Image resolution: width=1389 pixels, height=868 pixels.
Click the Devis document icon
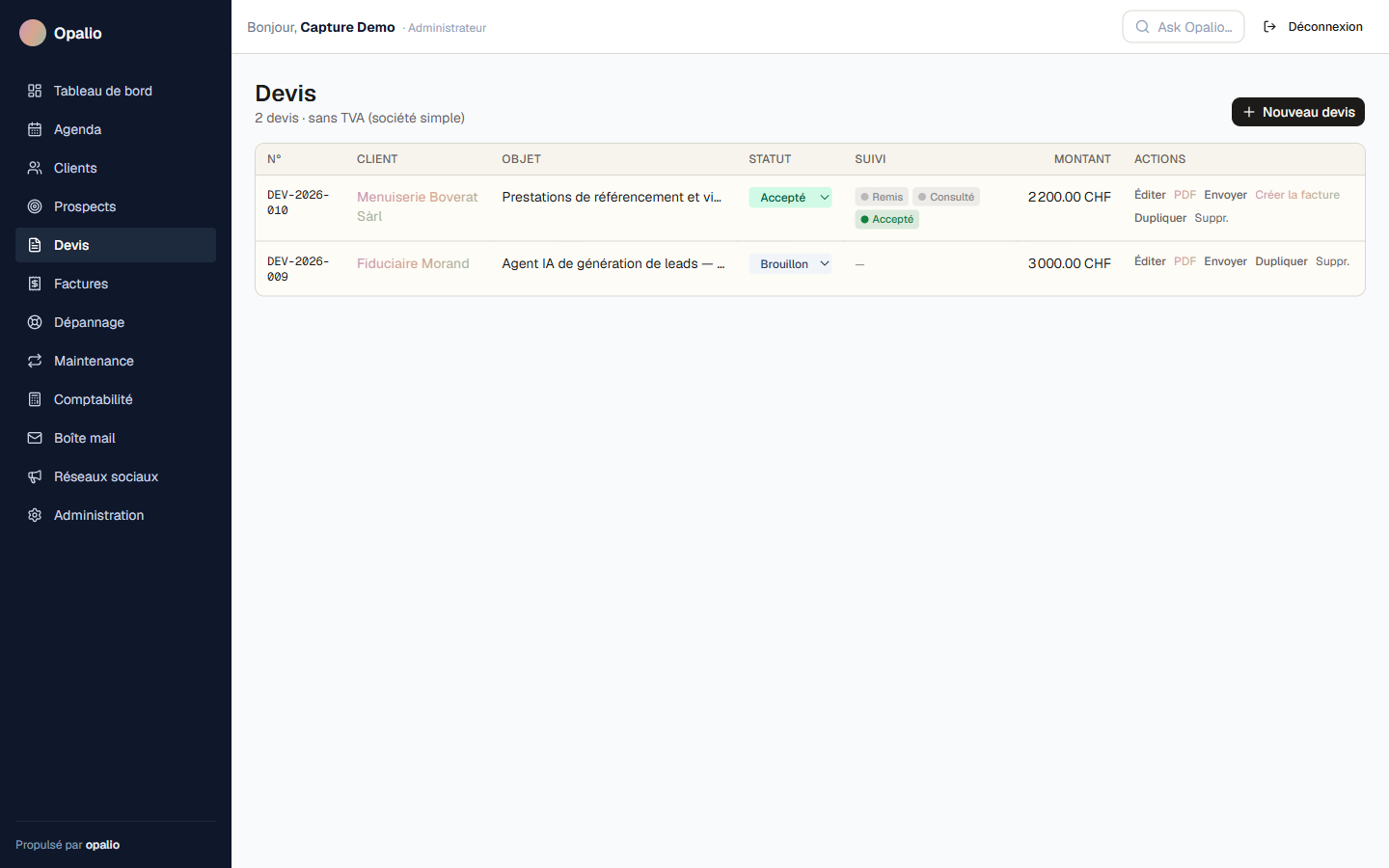tap(35, 245)
